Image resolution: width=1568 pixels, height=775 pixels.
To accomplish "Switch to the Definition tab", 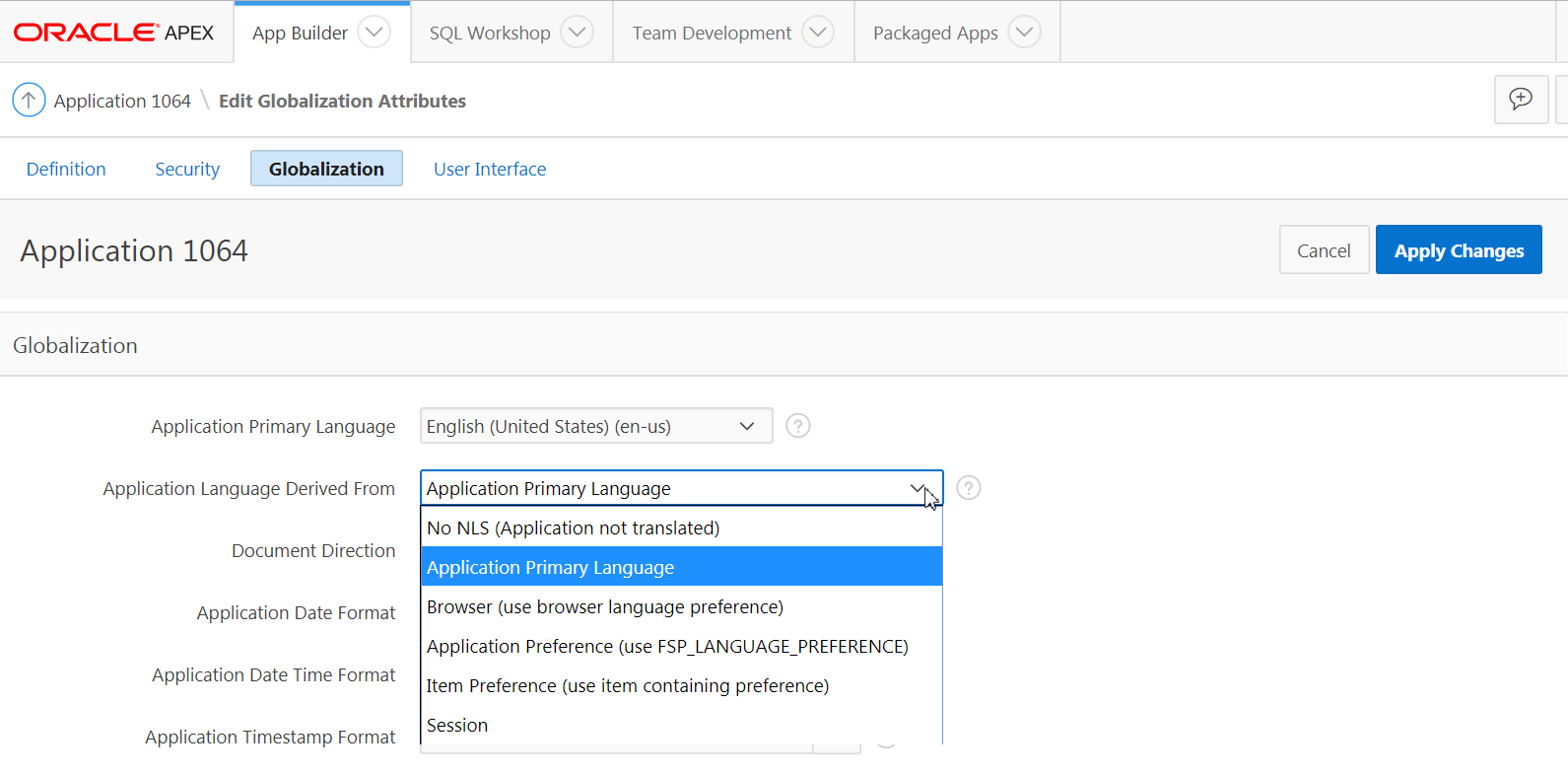I will tap(66, 169).
